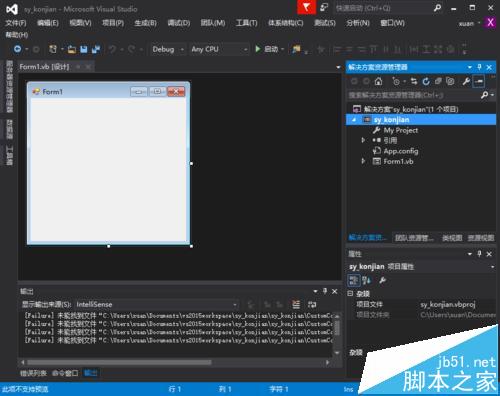Click the Quick Launch magnifier icon
The height and width of the screenshot is (396, 500).
click(437, 8)
